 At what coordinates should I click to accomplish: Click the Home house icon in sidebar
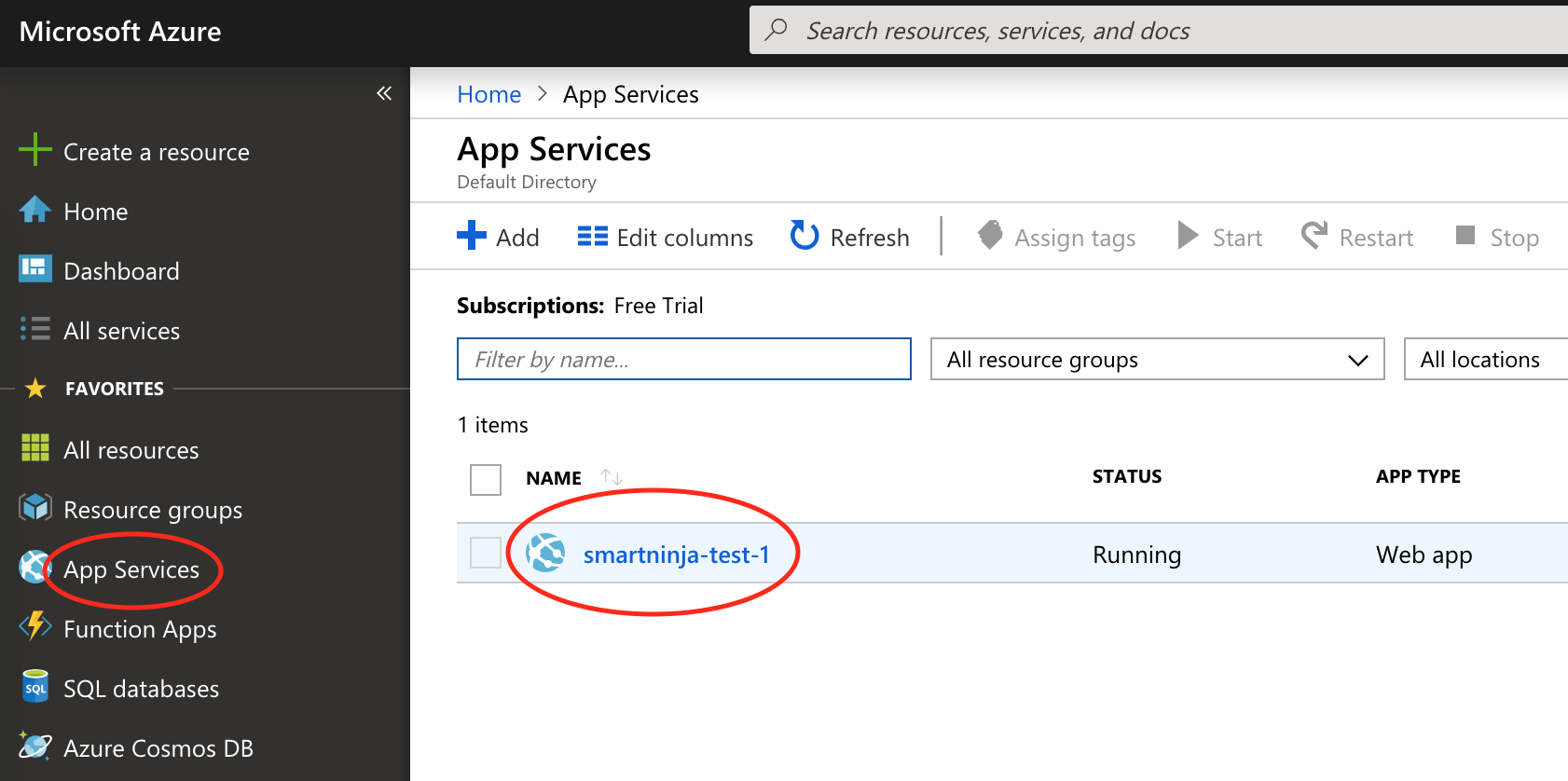35,210
